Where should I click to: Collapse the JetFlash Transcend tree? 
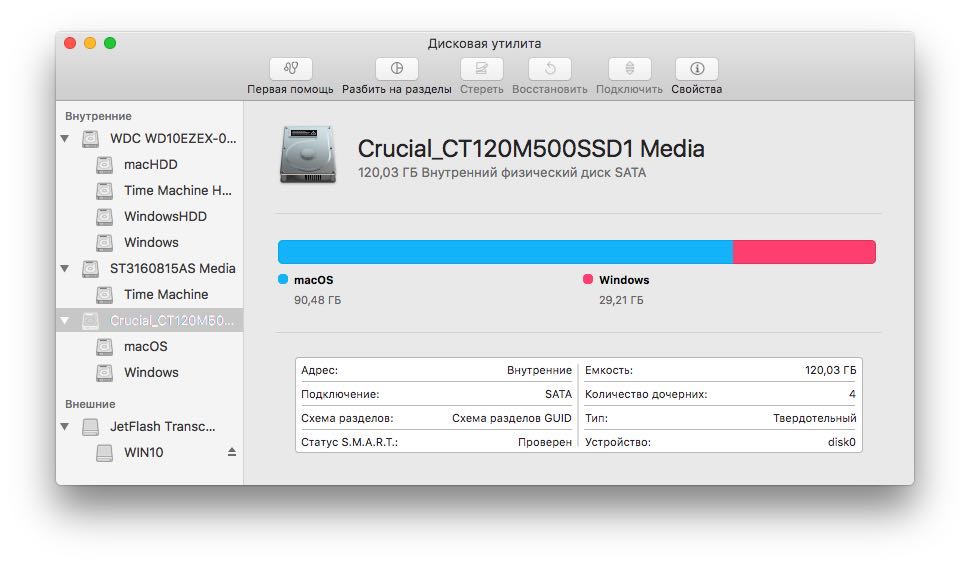[x=64, y=426]
